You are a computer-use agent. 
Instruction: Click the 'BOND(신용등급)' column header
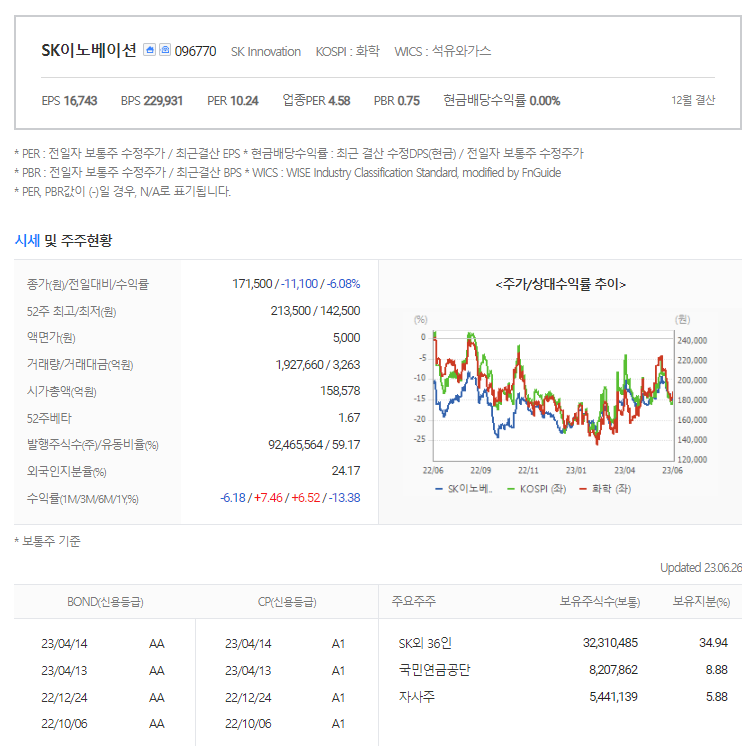pyautogui.click(x=105, y=602)
